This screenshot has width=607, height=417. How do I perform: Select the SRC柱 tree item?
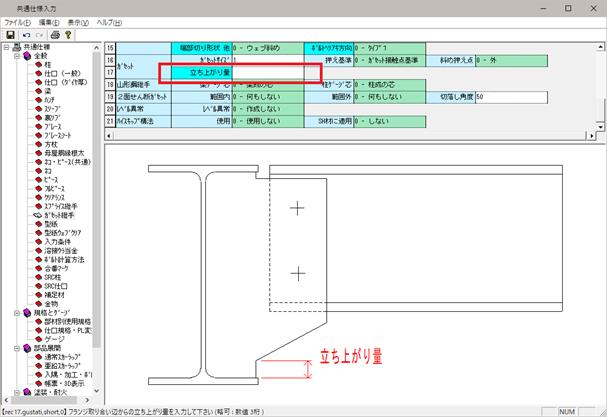pos(52,277)
